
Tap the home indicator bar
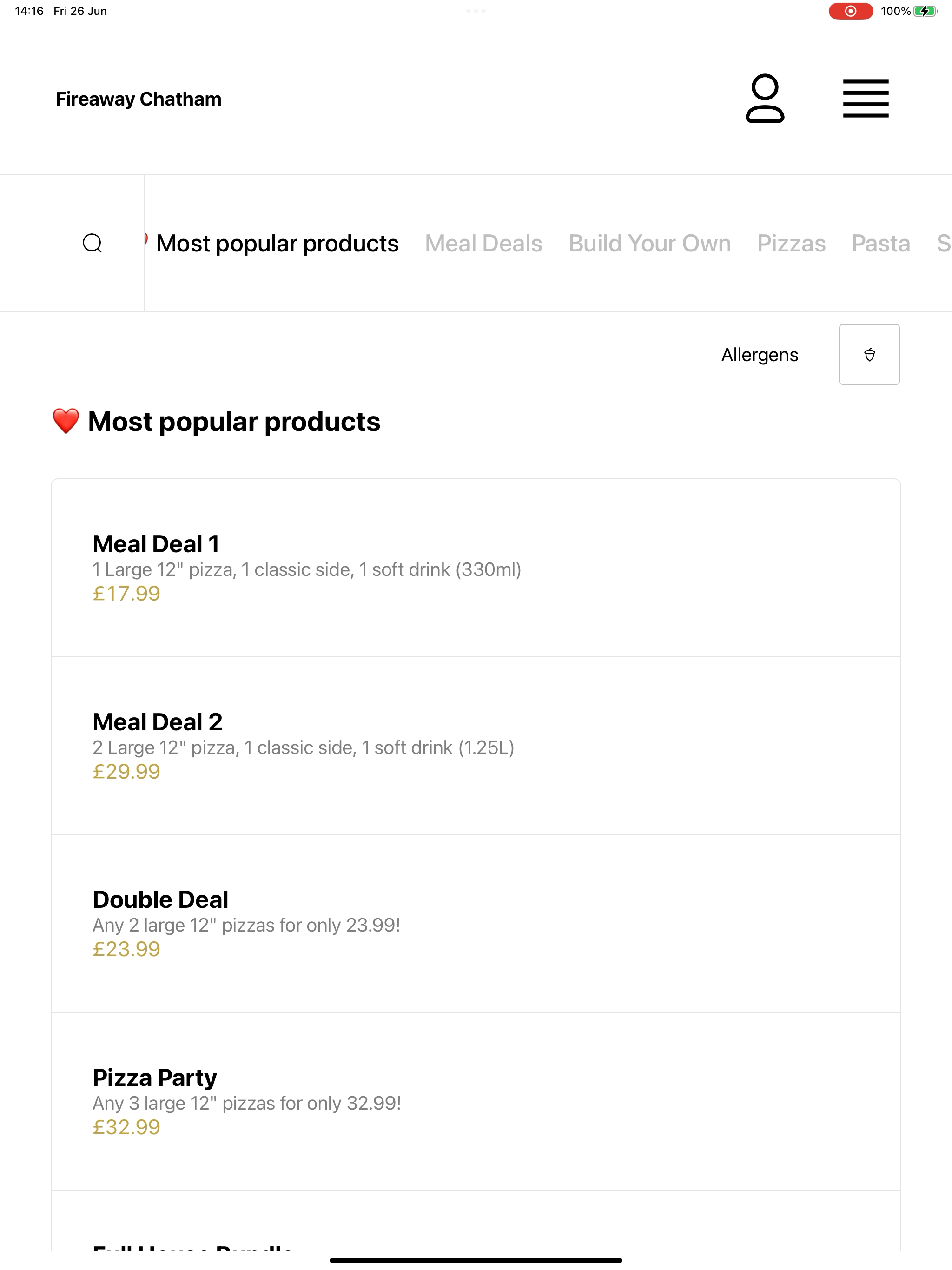point(476,1260)
